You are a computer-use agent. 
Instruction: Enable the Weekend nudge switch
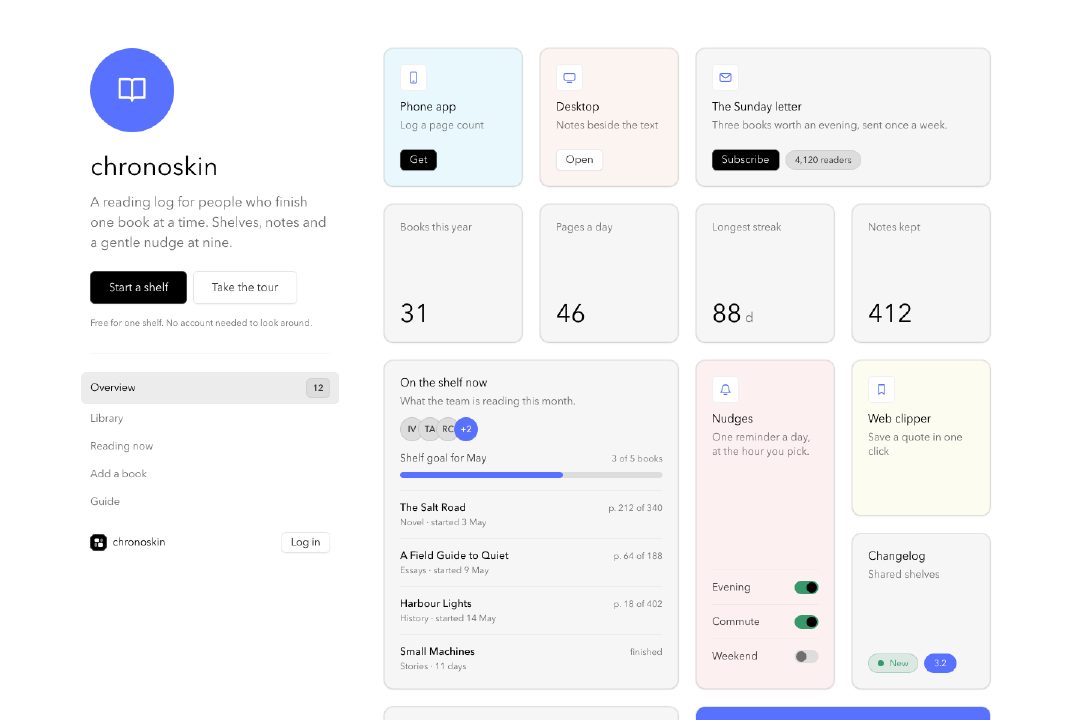[x=806, y=657]
